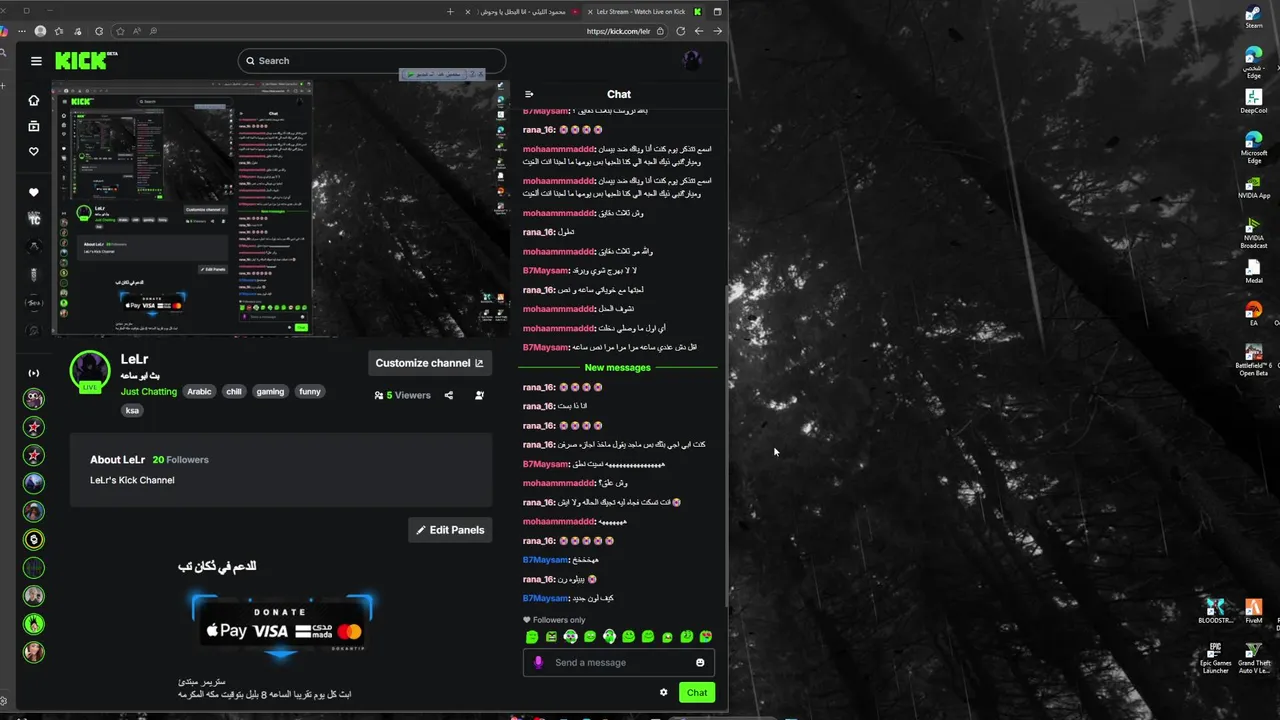Click browser profile avatar icon
This screenshot has height=720, width=1280.
(x=41, y=31)
